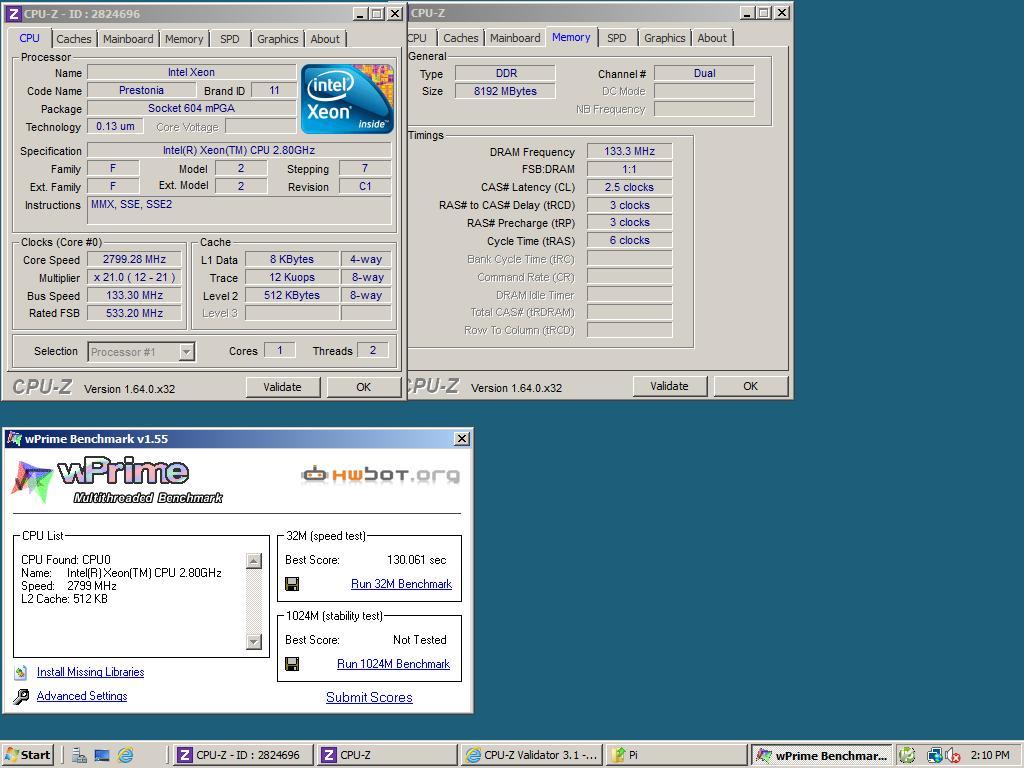1024x768 pixels.
Task: Click the Advanced Settings wrench icon
Action: click(21, 696)
